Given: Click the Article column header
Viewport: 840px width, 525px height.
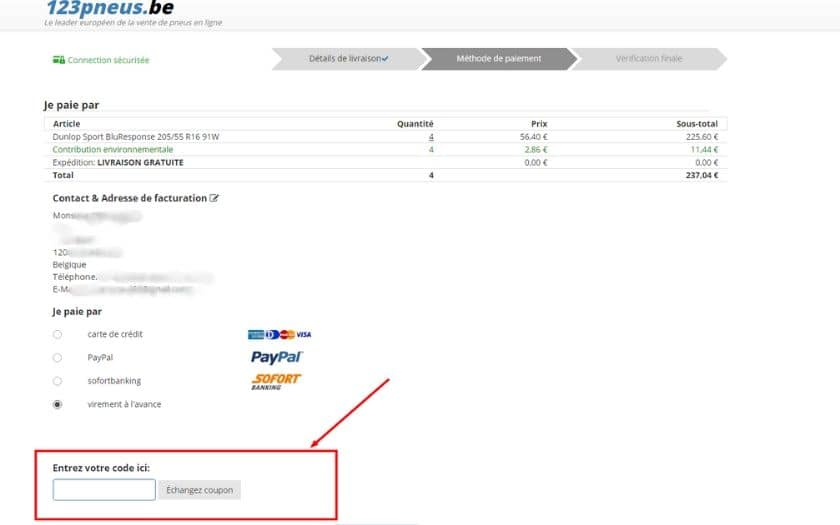Looking at the screenshot, I should coord(66,124).
